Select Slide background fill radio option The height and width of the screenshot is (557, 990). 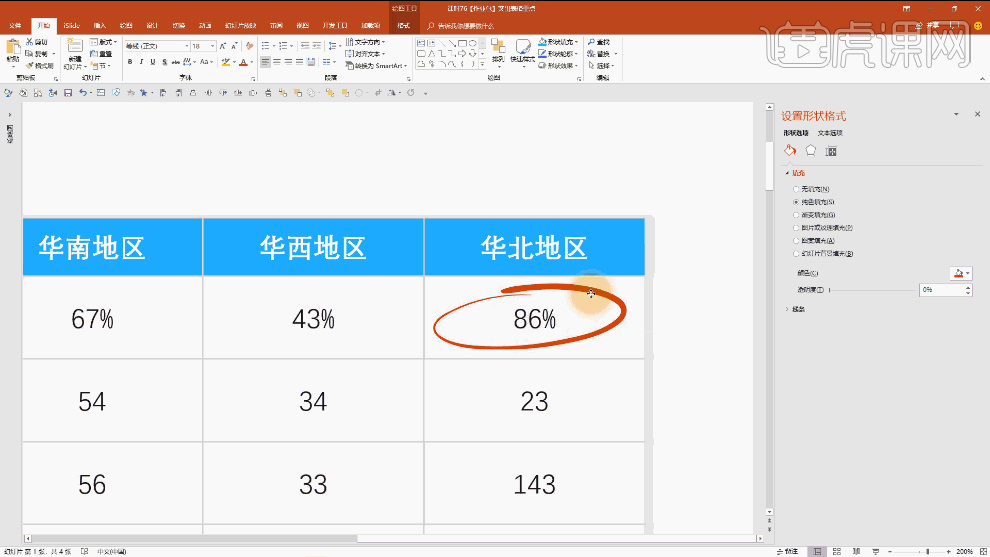(x=796, y=253)
